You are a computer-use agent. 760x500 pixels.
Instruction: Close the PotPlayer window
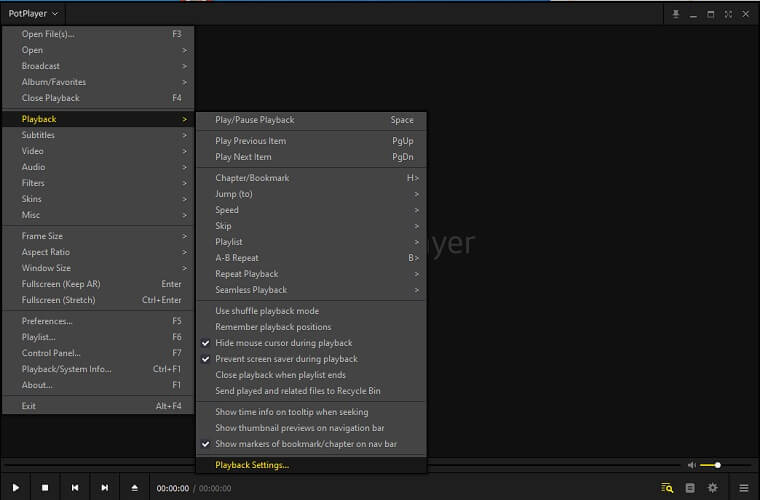coord(745,14)
